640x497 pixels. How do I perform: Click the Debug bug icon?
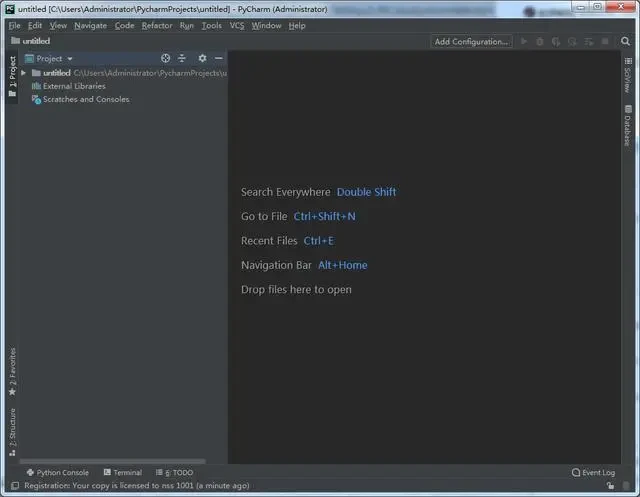tap(540, 41)
